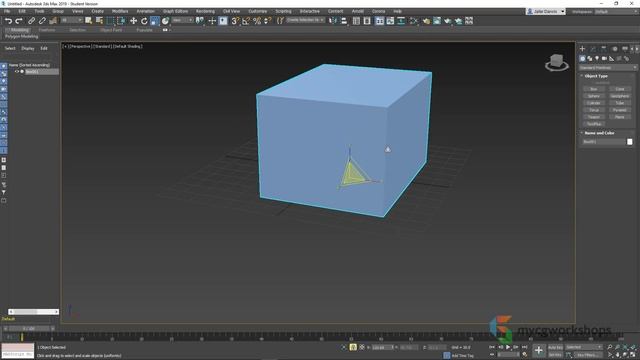Open the Workspaces Default dropdown

click(616, 11)
